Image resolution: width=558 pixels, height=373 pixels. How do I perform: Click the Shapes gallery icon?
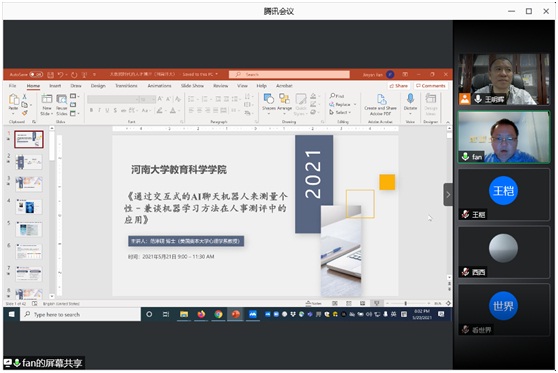coord(269,99)
